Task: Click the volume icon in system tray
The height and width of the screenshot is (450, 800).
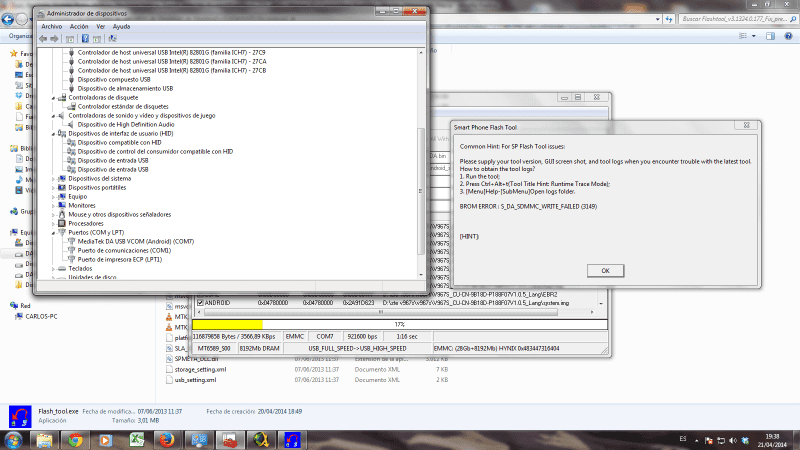Action: 733,440
